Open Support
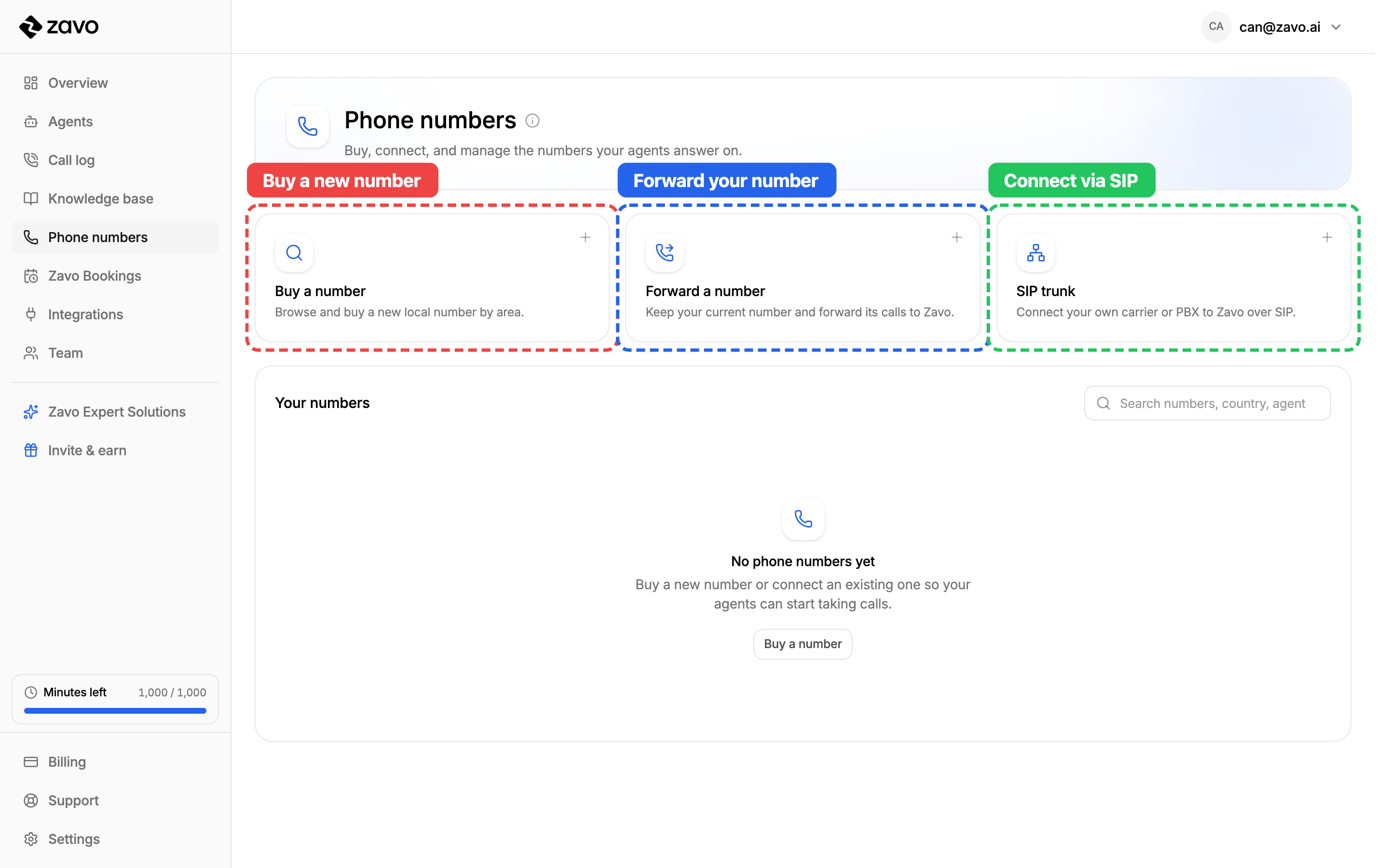 tap(115, 800)
